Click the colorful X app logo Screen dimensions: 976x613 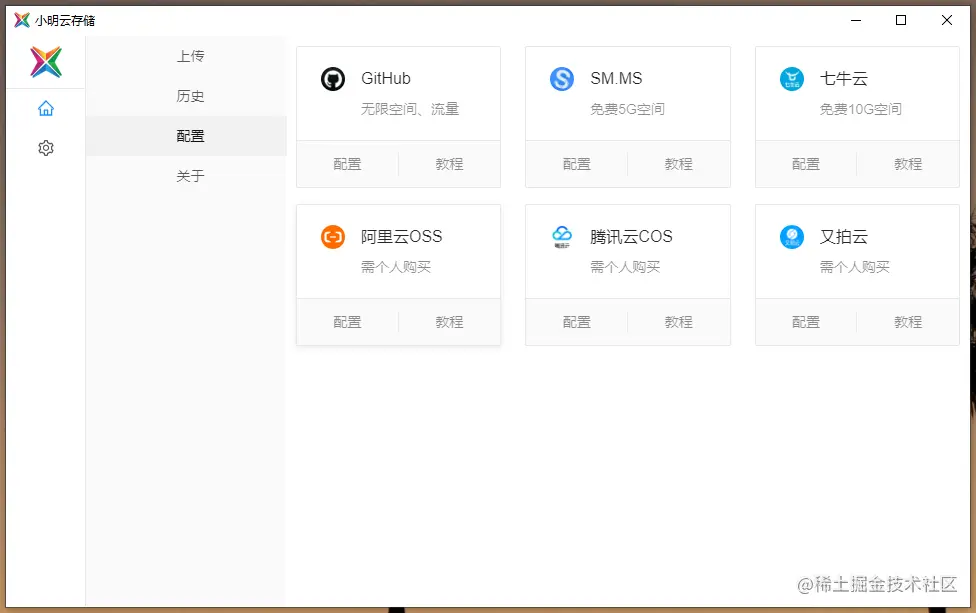point(46,62)
